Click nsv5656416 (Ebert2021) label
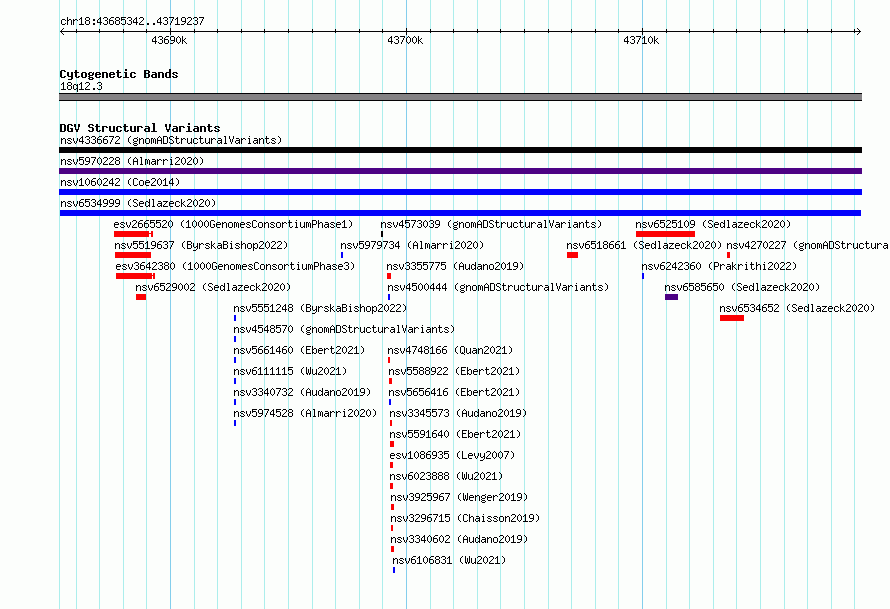 coord(454,392)
